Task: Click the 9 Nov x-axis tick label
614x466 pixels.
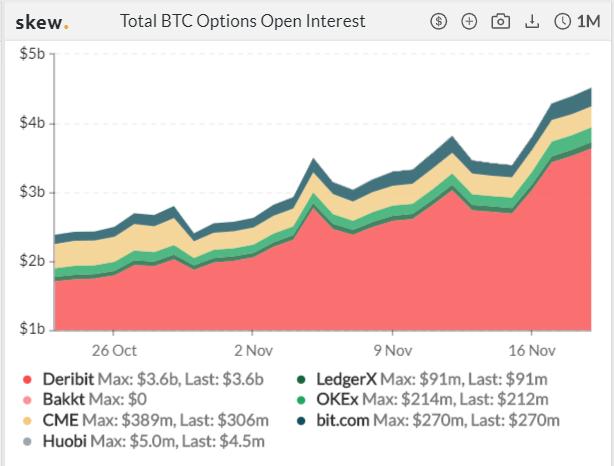Action: [x=393, y=350]
